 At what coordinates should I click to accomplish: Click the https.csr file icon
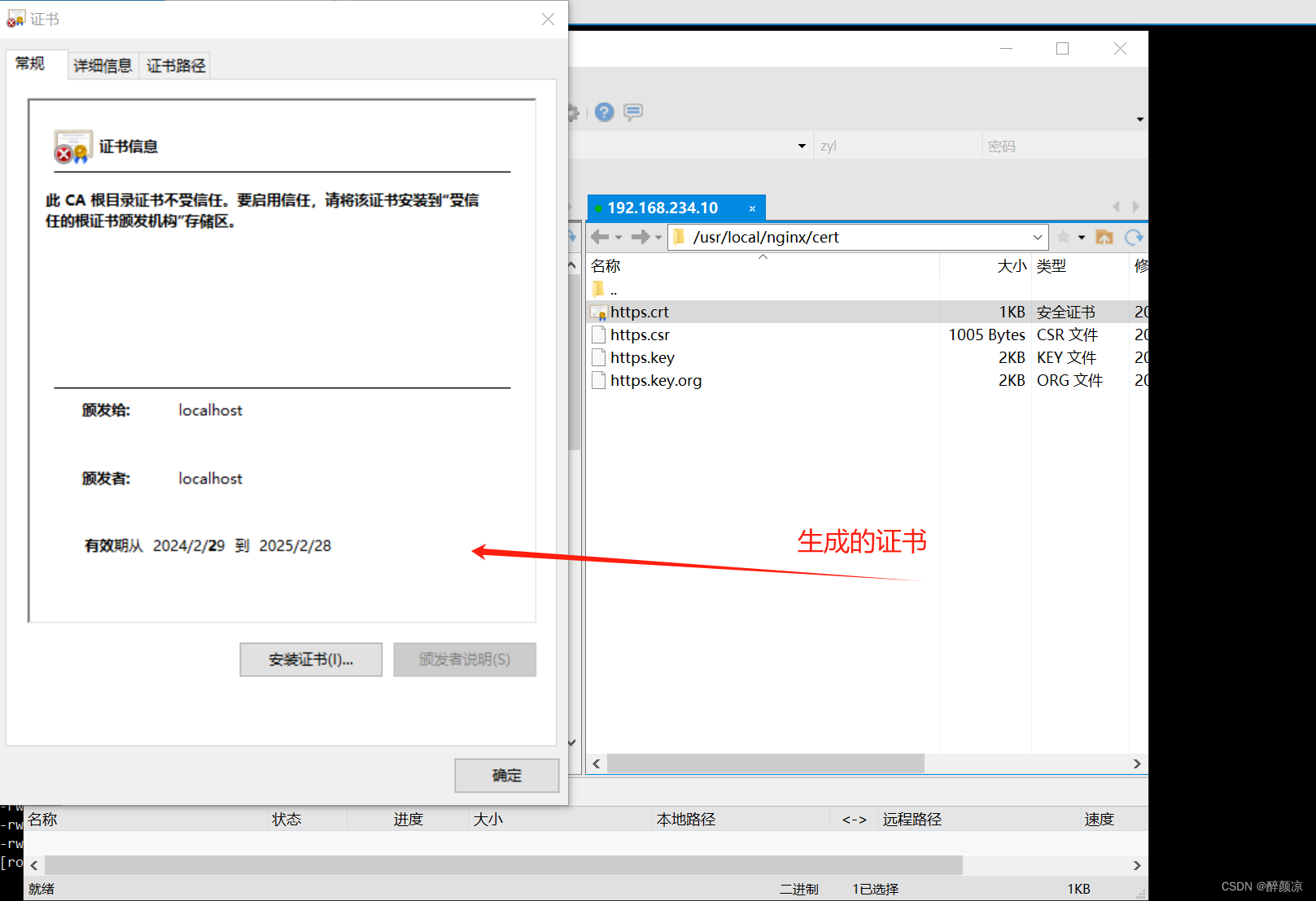pos(599,335)
